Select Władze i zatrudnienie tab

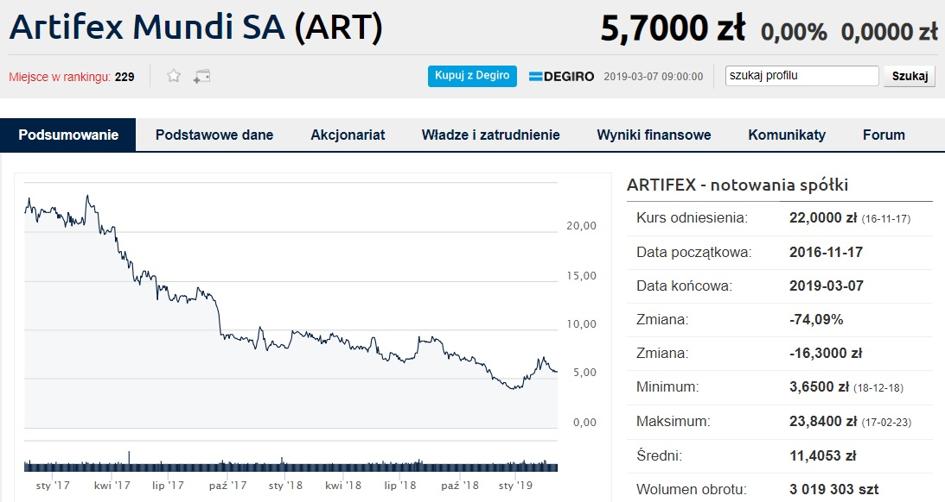click(x=491, y=134)
